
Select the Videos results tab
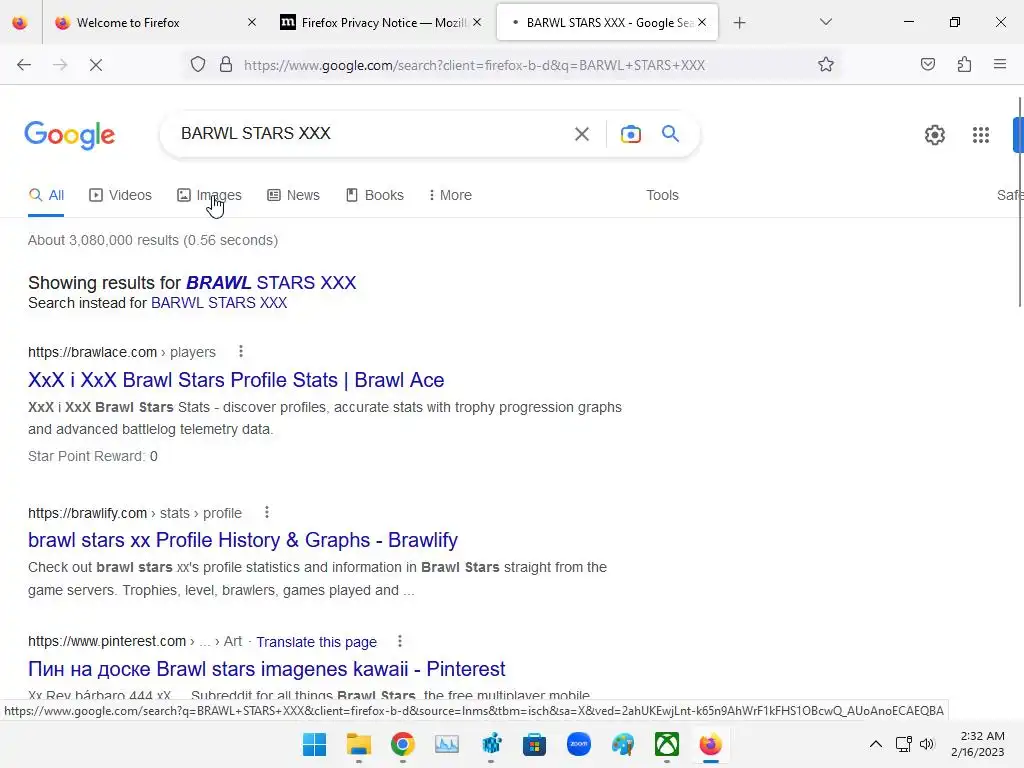coord(121,195)
